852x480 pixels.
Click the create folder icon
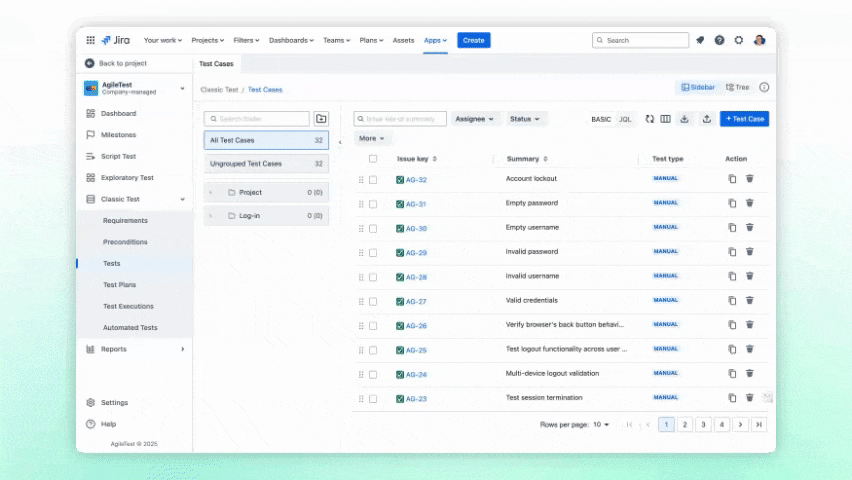point(321,119)
